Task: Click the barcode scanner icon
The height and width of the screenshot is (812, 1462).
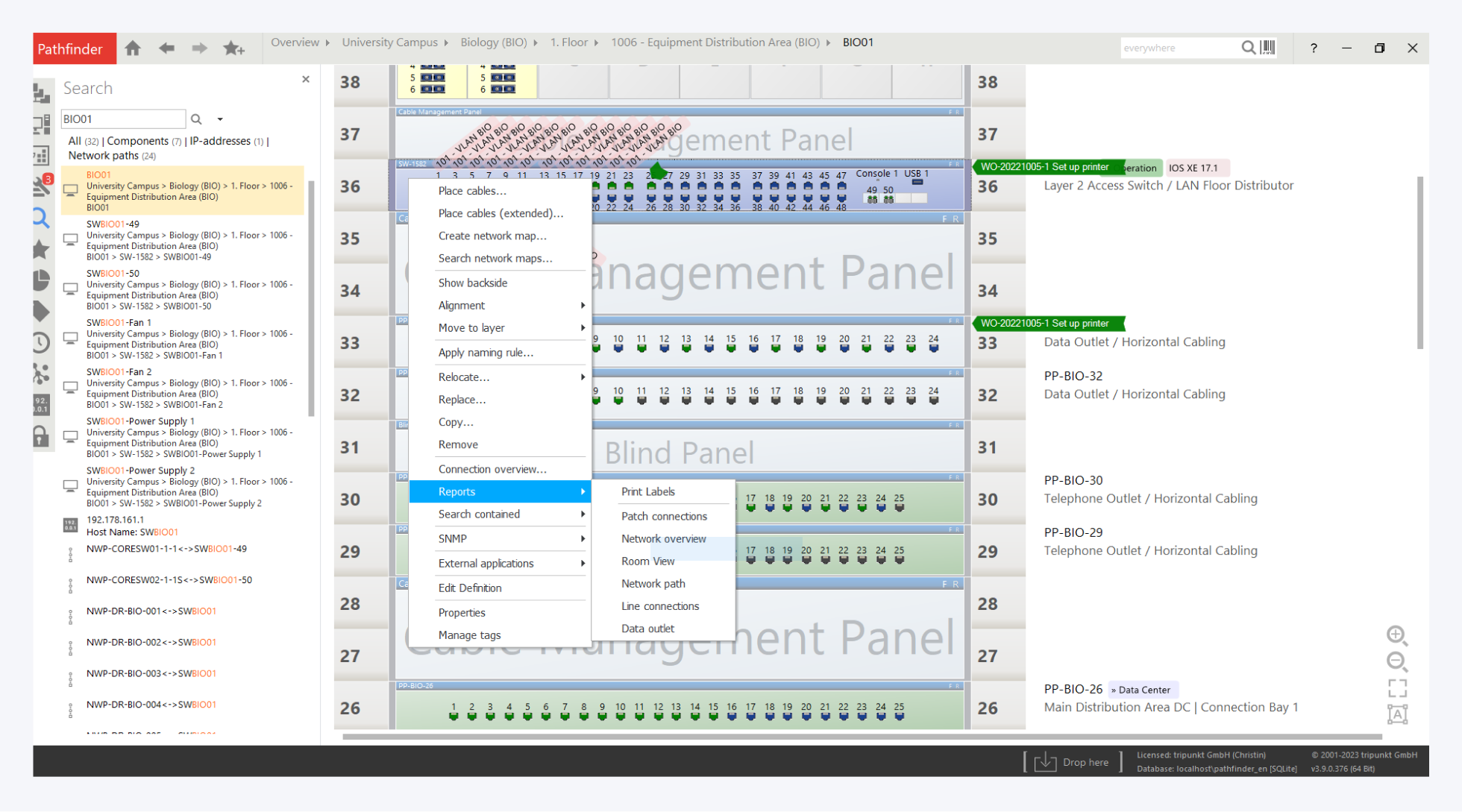Action: [1268, 48]
